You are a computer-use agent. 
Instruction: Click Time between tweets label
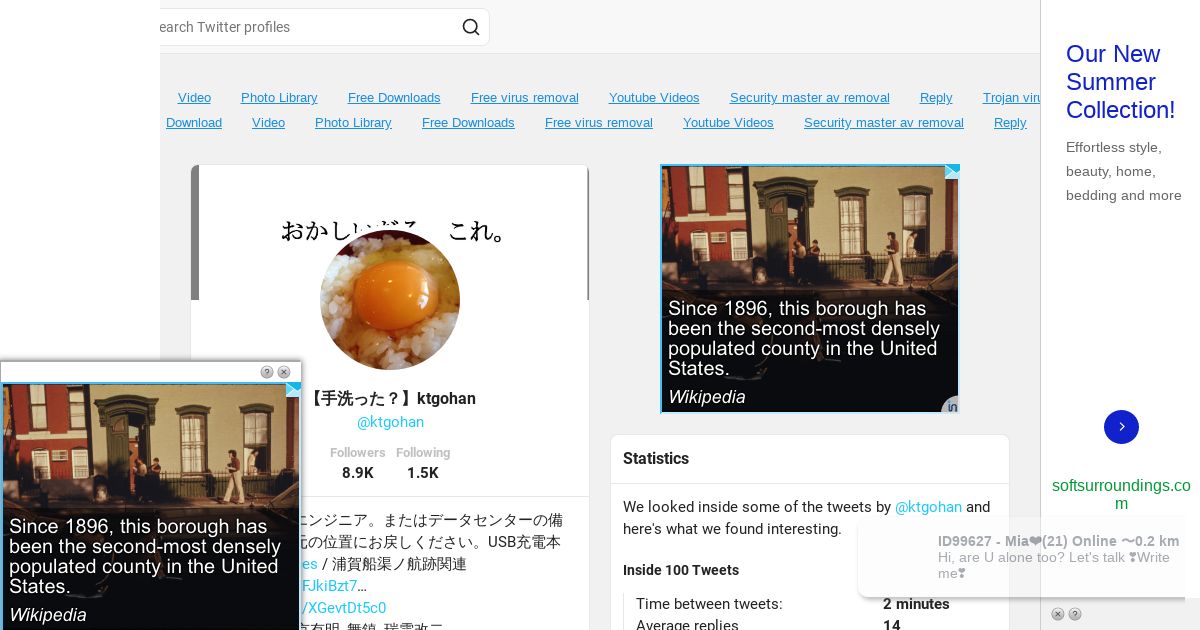tap(709, 604)
